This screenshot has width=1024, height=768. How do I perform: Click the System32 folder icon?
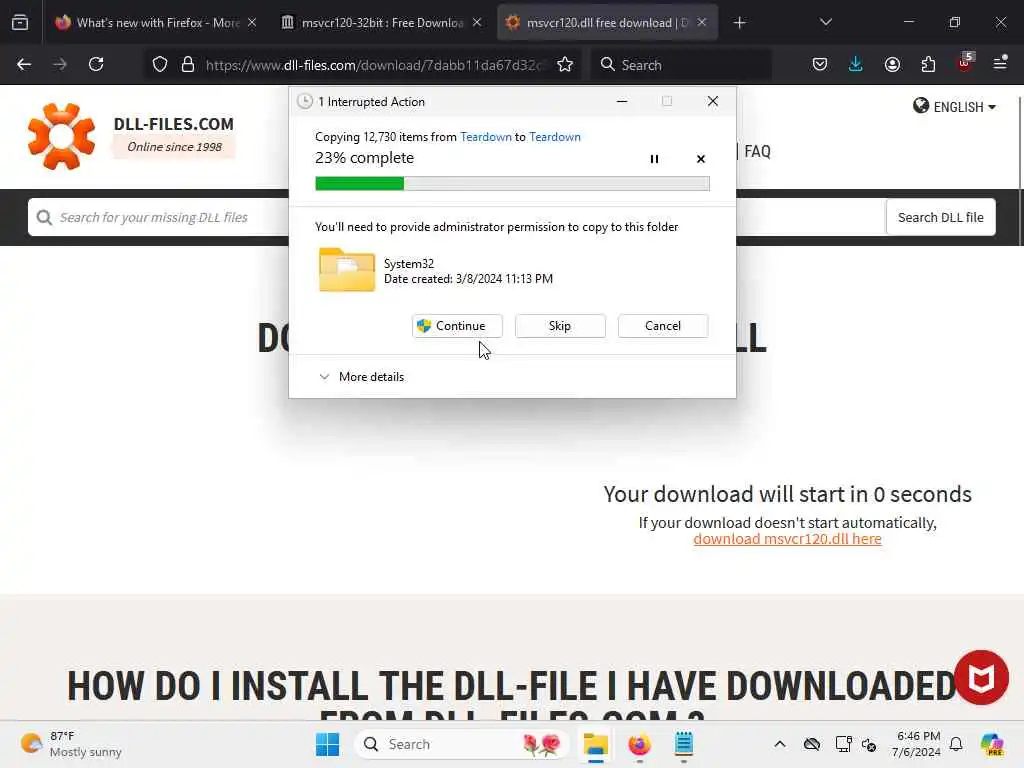coord(347,269)
